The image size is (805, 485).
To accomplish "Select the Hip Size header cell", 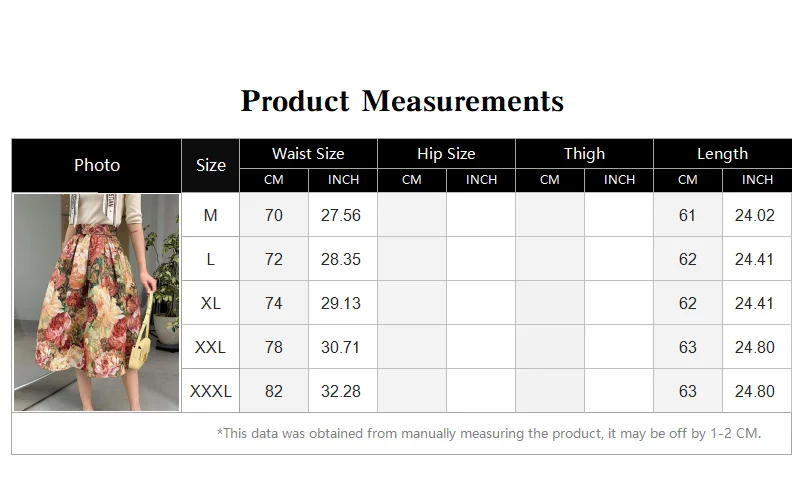I will [446, 153].
